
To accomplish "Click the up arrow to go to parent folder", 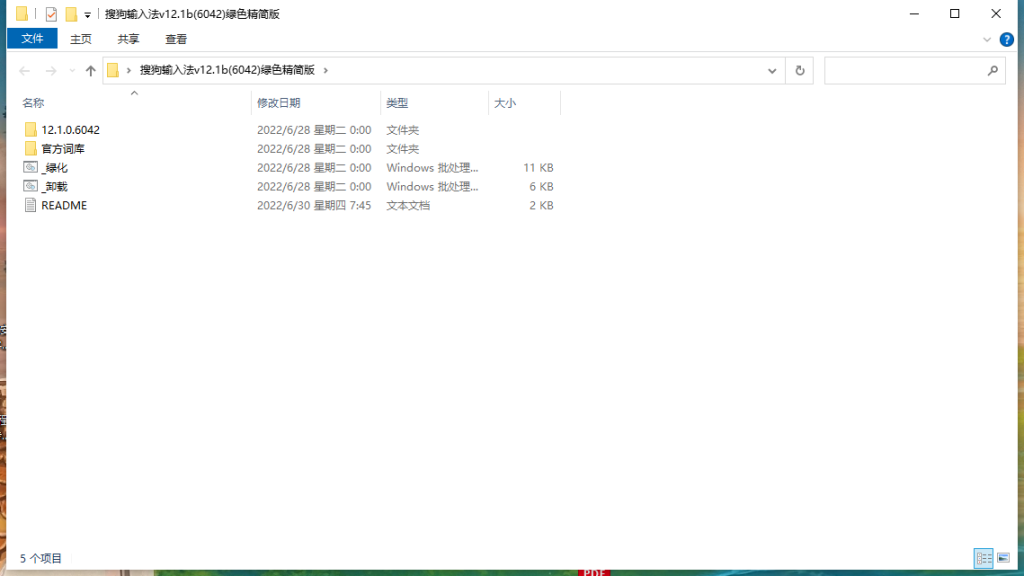I will tap(89, 71).
